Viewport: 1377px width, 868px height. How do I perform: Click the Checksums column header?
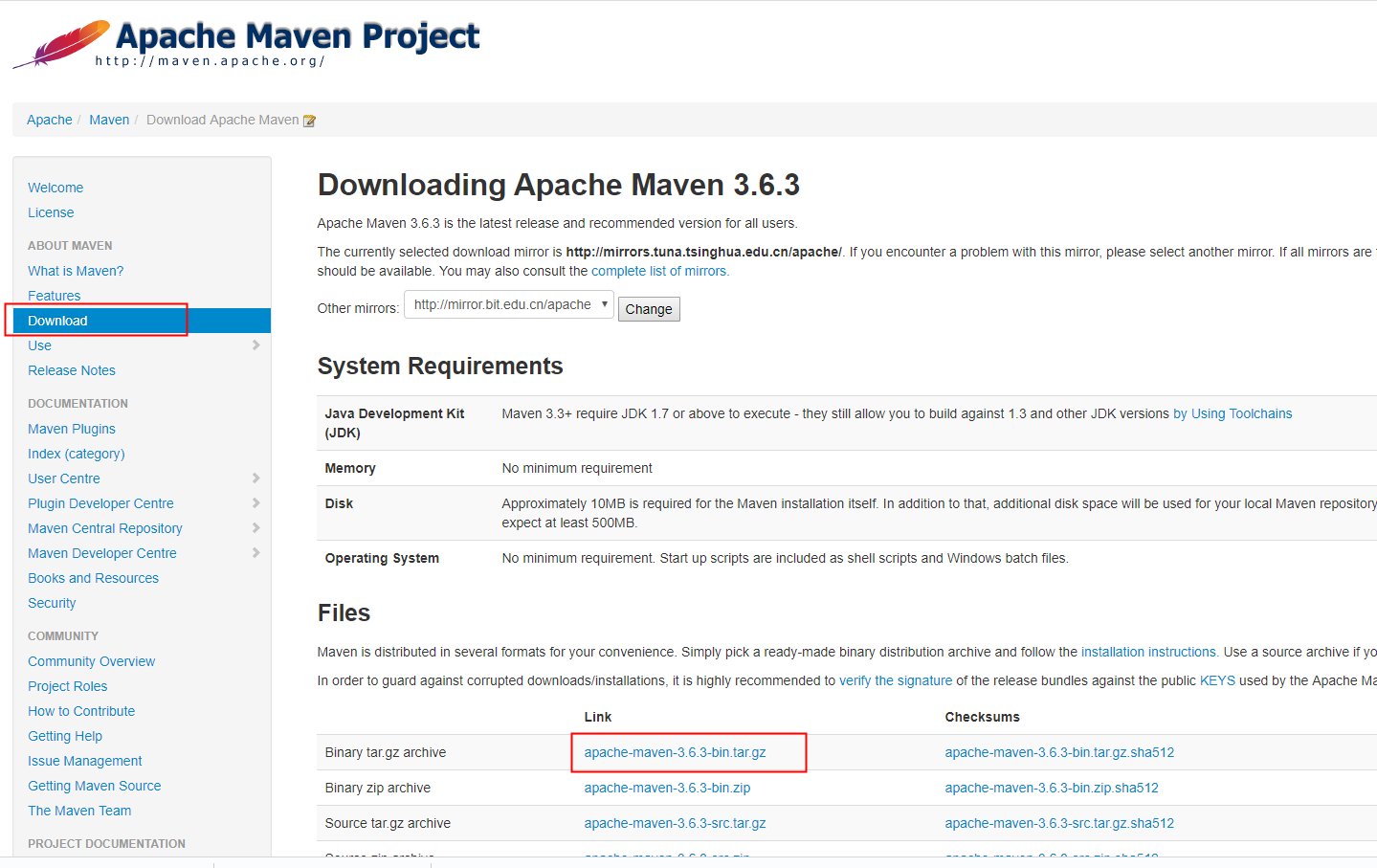click(x=983, y=717)
